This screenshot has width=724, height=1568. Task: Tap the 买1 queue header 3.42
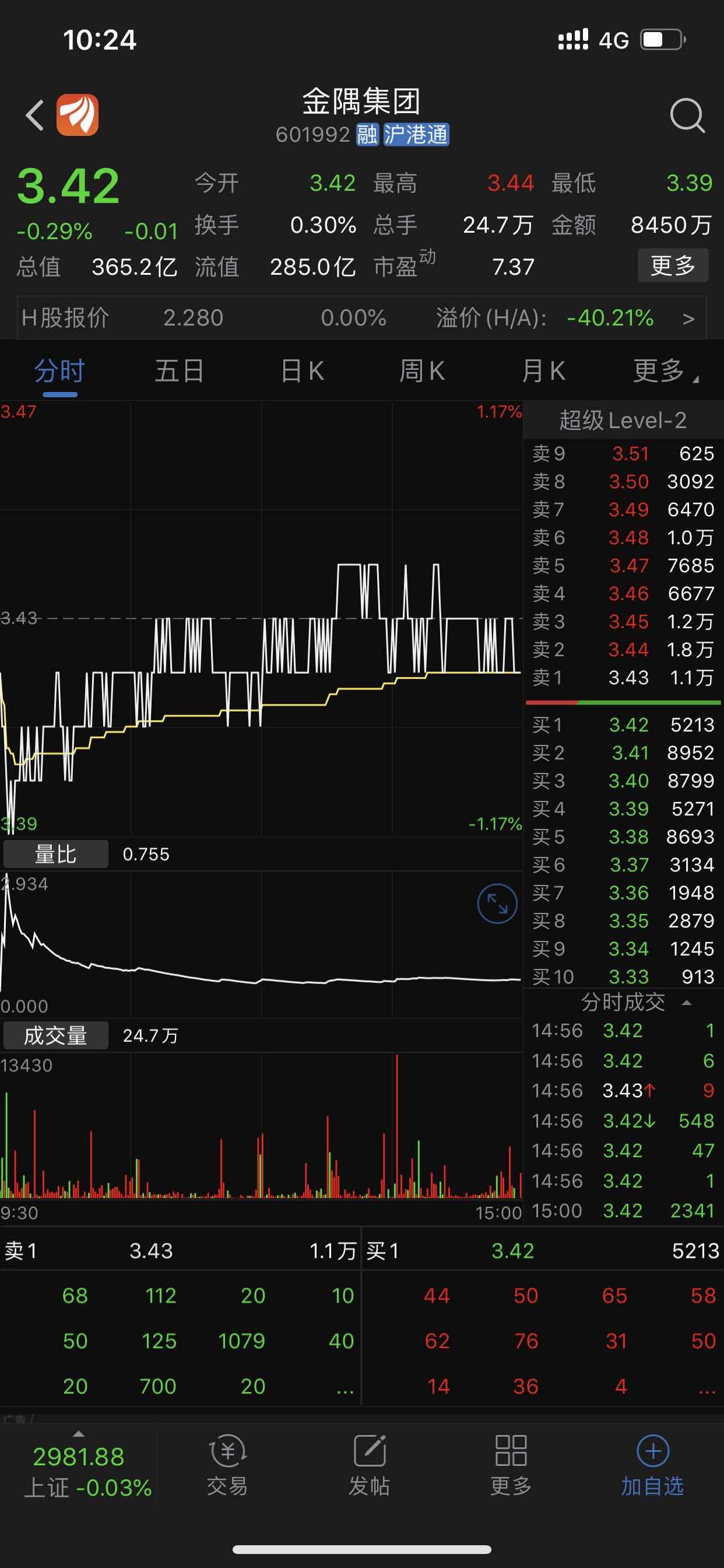click(x=543, y=1251)
